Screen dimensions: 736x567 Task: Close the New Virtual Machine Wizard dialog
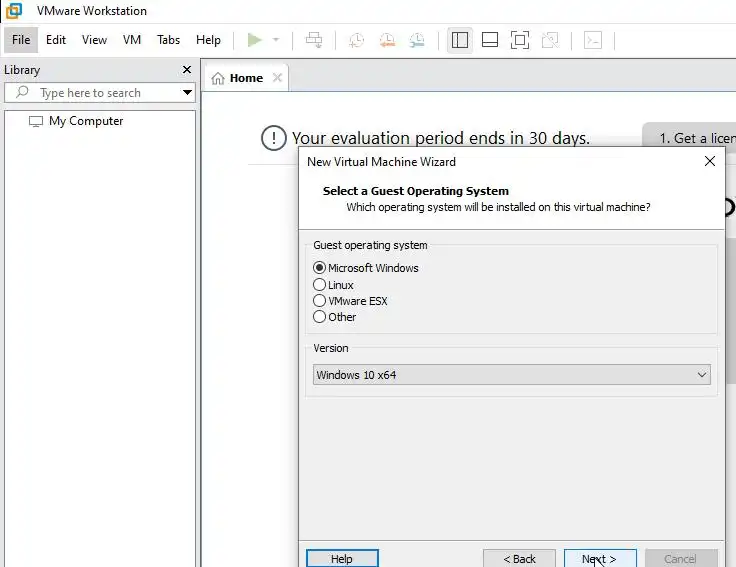point(710,161)
